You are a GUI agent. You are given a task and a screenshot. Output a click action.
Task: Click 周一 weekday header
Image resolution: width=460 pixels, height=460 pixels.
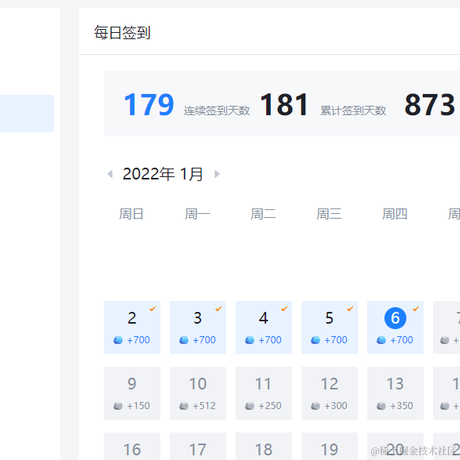(197, 214)
